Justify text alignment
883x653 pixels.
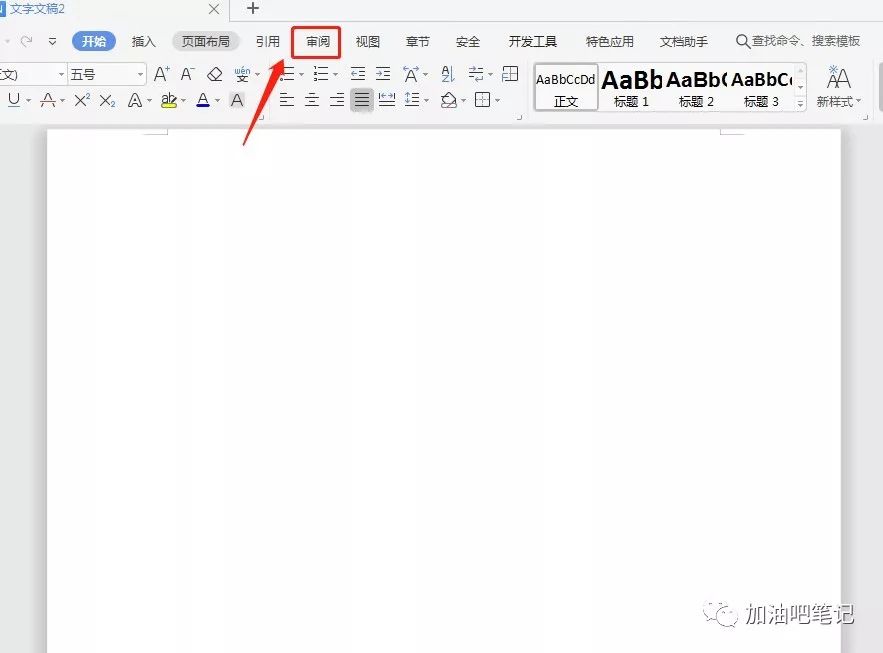pyautogui.click(x=362, y=100)
